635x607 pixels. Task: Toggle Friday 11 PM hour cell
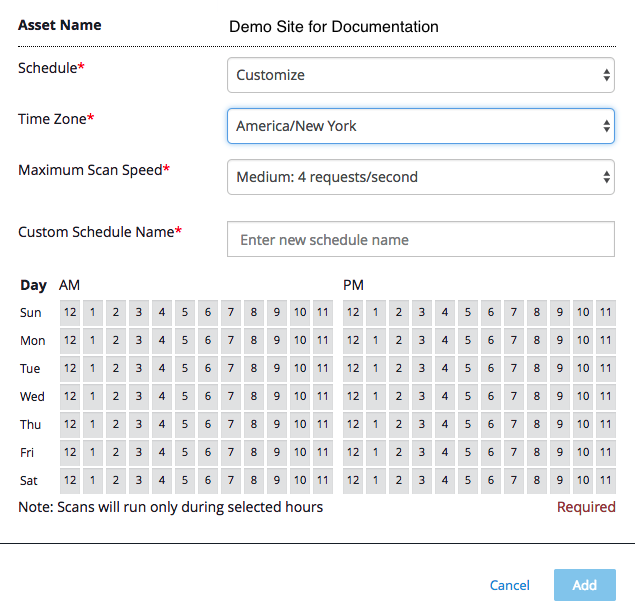[605, 453]
